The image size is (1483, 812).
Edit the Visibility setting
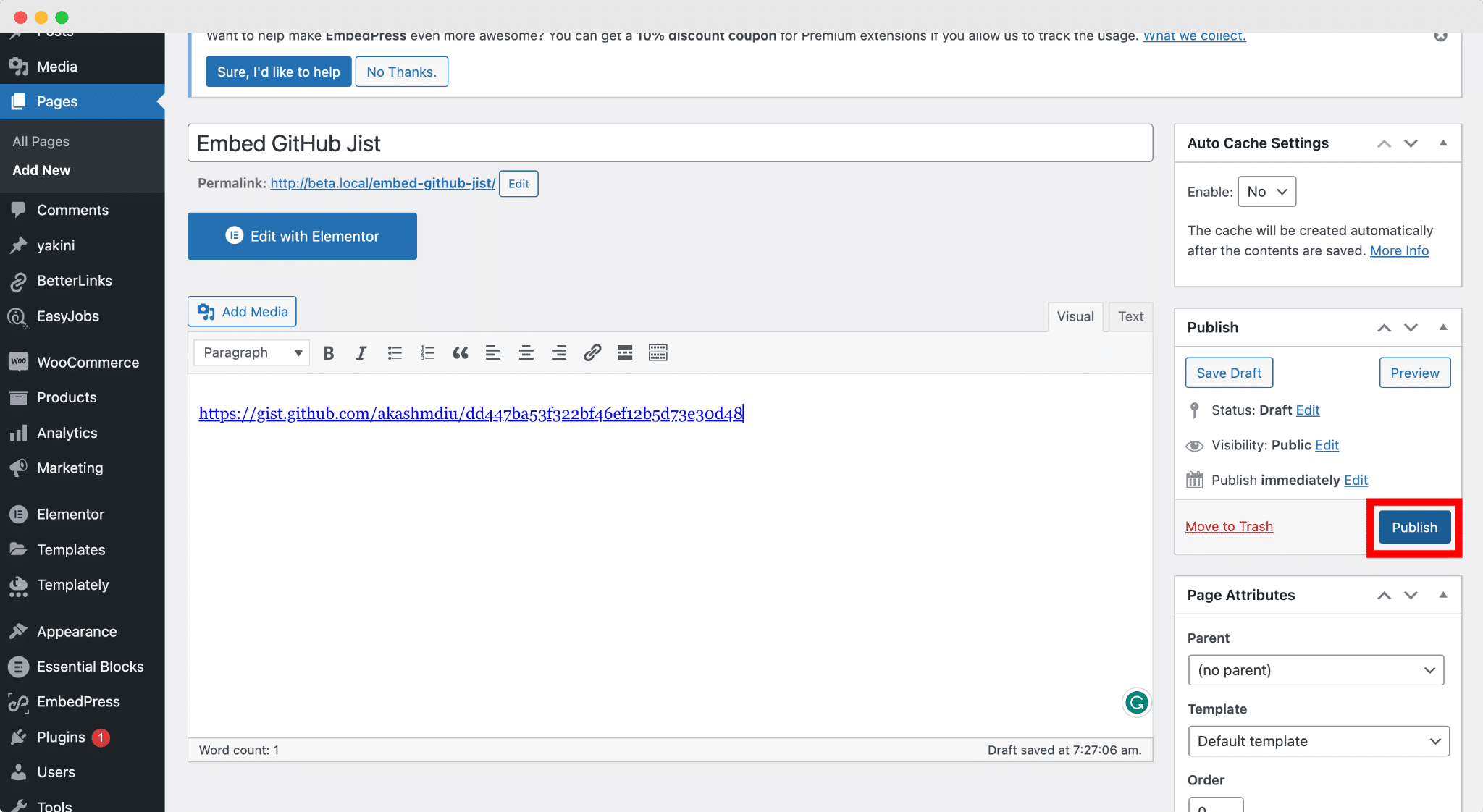(1327, 445)
